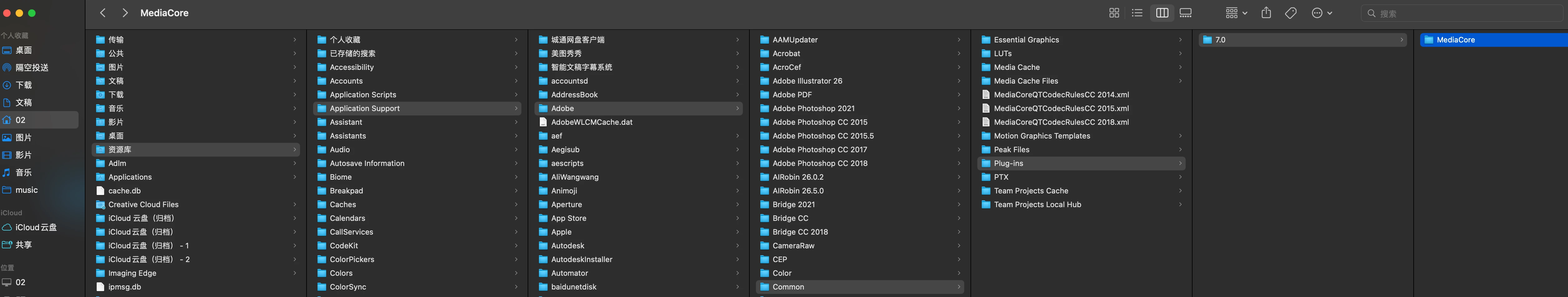The width and height of the screenshot is (1568, 297).
Task: Click the search (搜索) field
Action: point(1461,13)
